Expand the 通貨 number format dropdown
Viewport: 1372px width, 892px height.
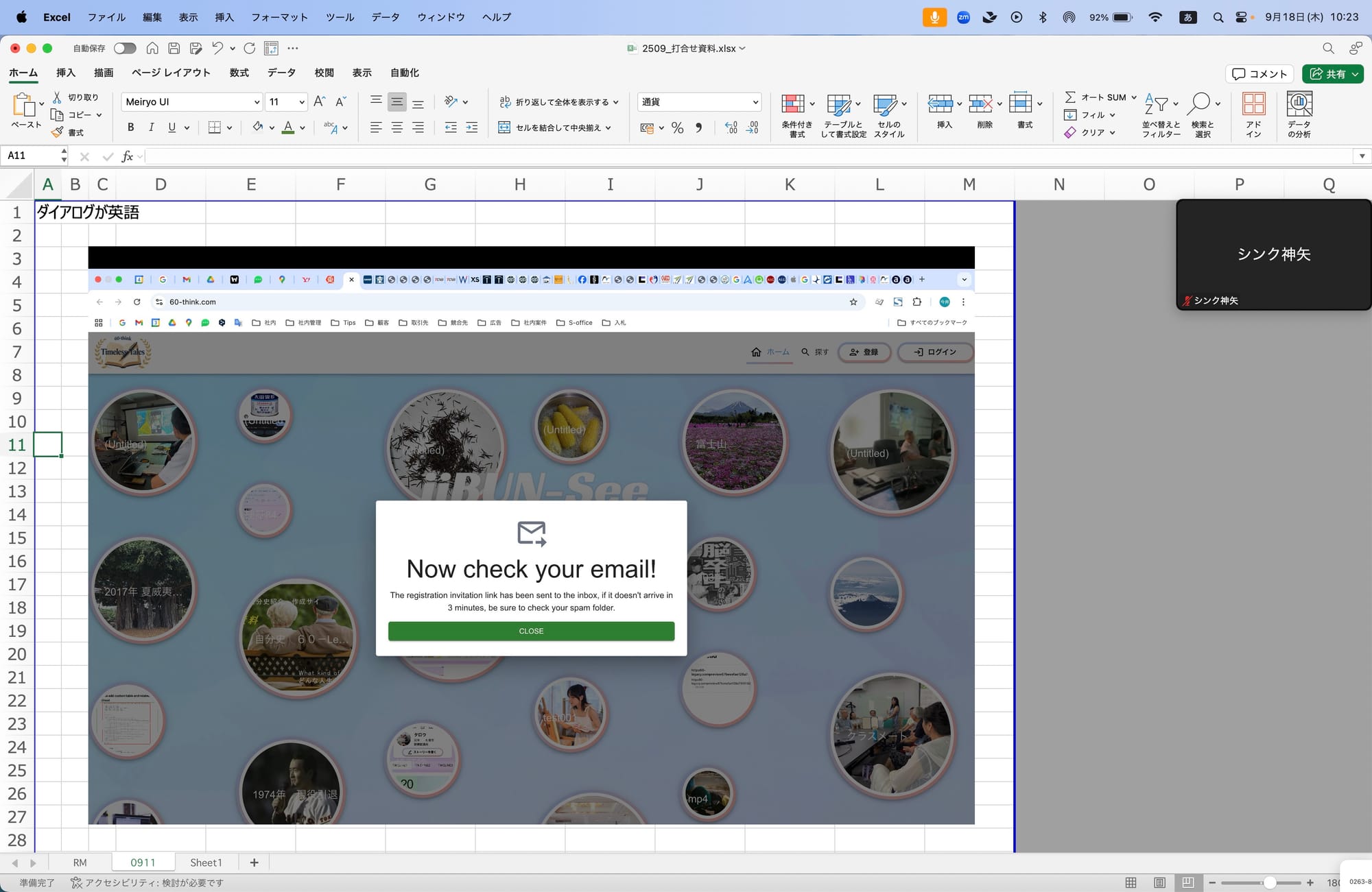pyautogui.click(x=755, y=102)
